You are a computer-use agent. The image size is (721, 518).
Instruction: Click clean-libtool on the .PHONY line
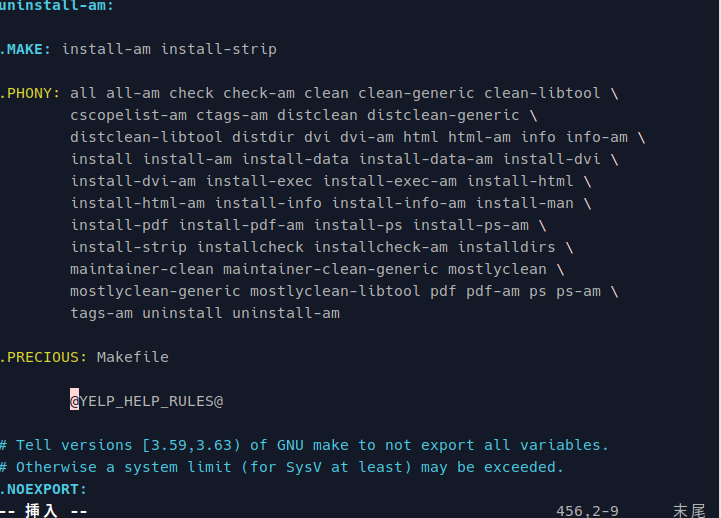pos(542,93)
